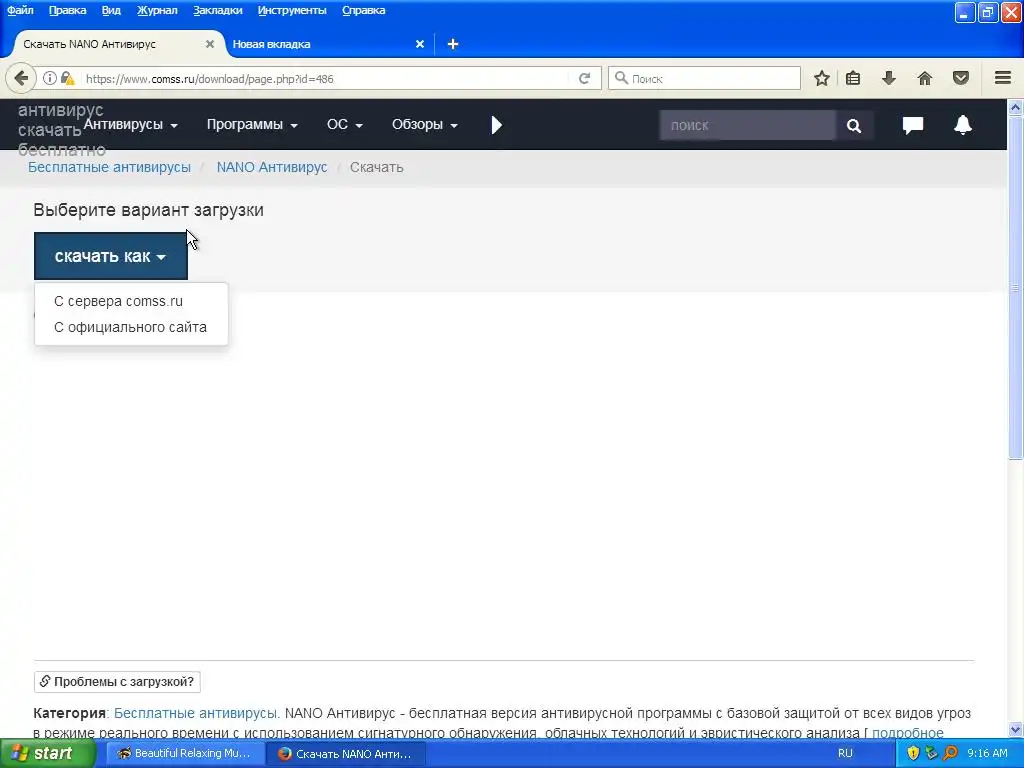Select Скачать NANO Анти... taskbar button
This screenshot has height=768, width=1024.
[346, 753]
